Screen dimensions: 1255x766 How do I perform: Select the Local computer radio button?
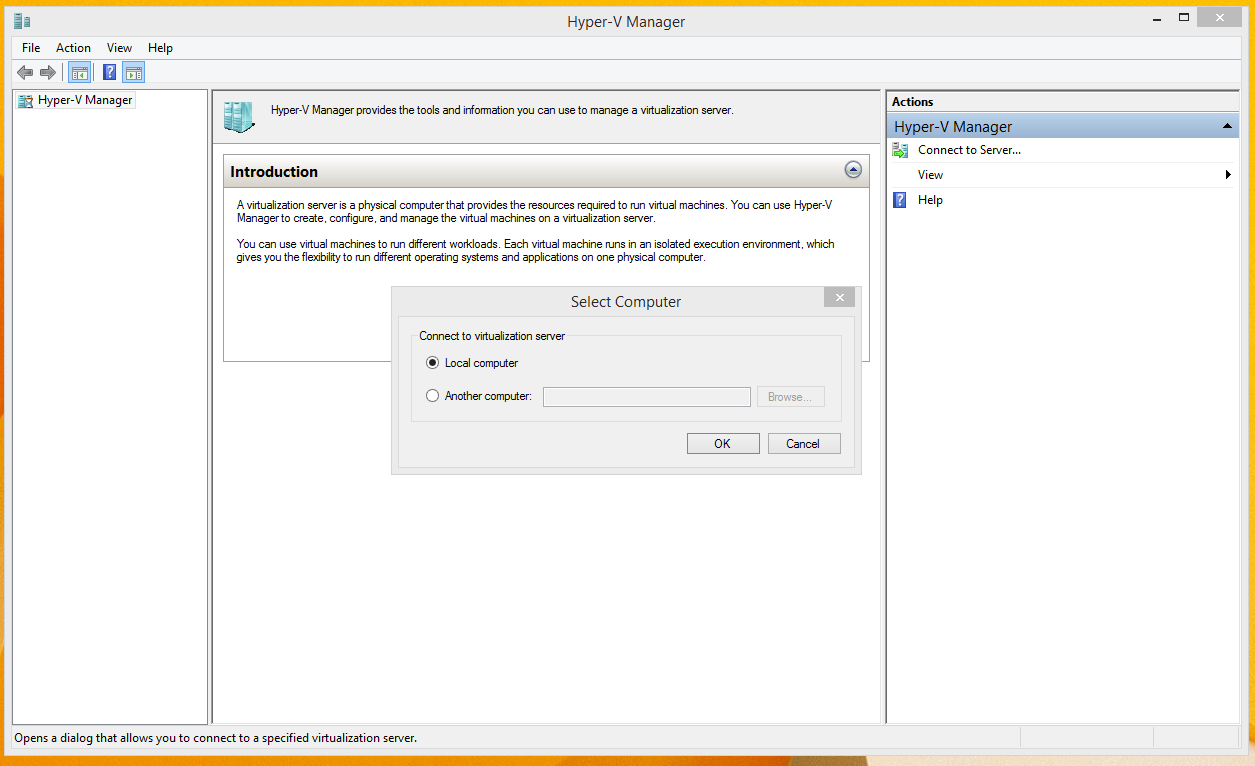click(x=432, y=363)
